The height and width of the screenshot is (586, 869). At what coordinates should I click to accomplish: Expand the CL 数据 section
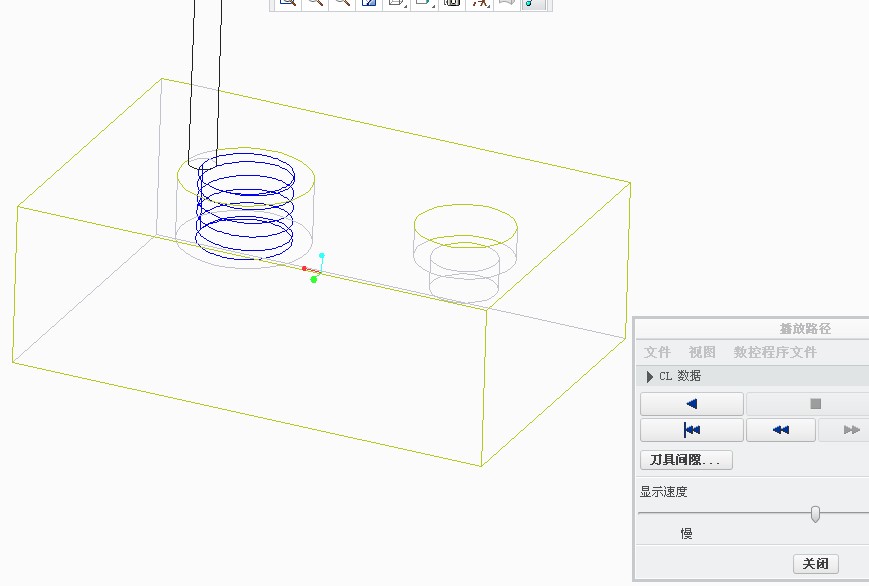click(650, 376)
